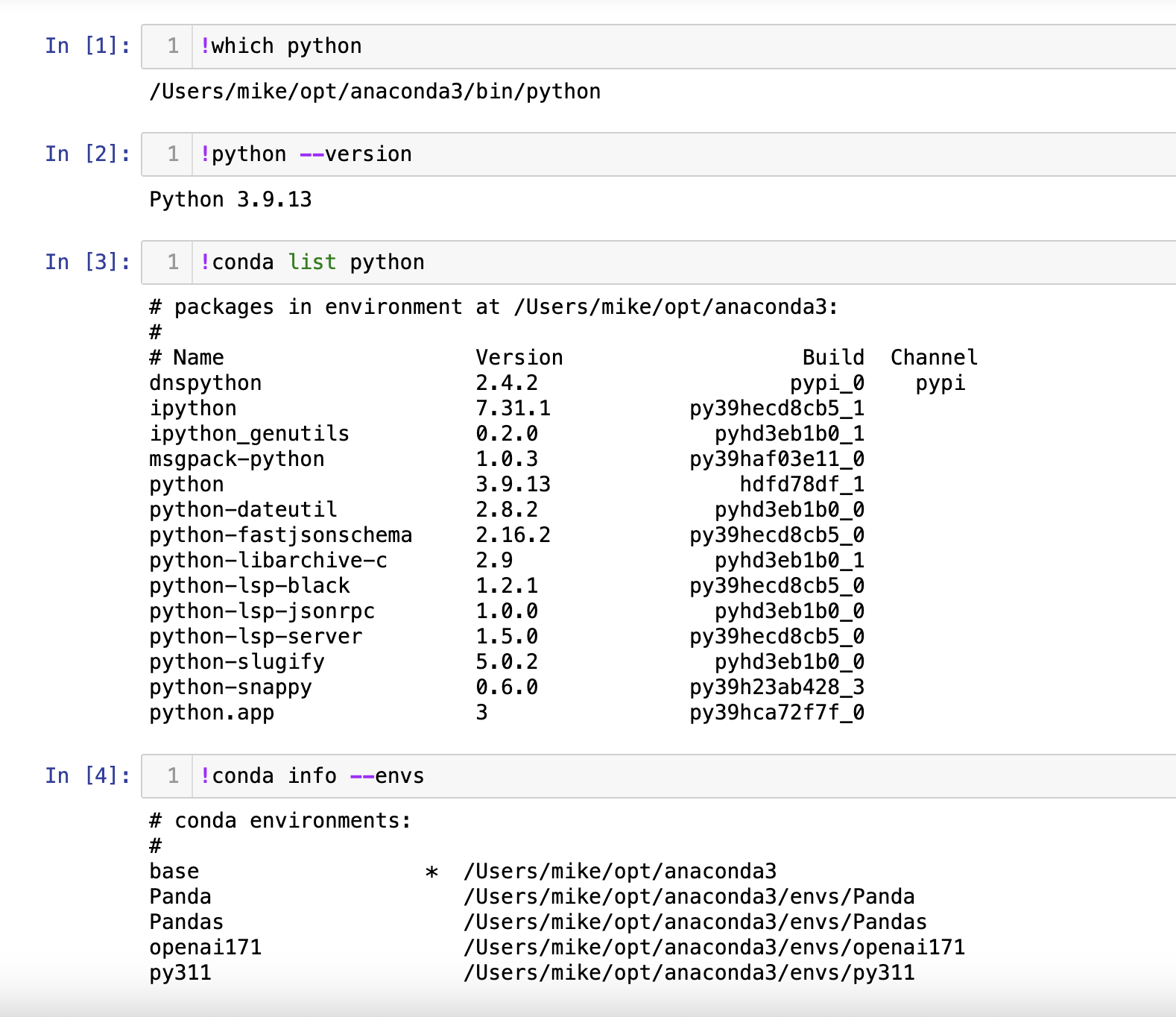Click the 'python-libarchive-c' package name
The height and width of the screenshot is (1017, 1176).
click(x=268, y=561)
